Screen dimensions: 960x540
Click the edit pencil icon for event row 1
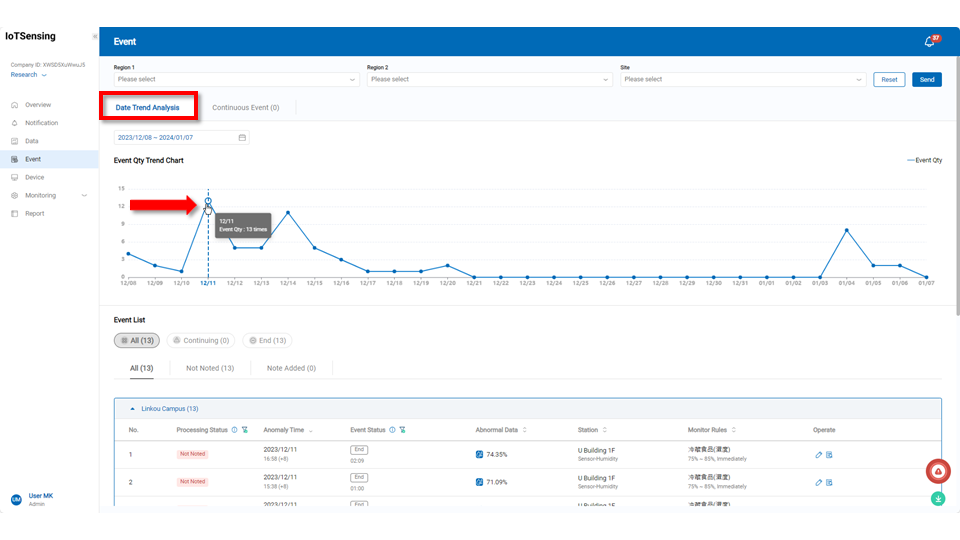coord(818,454)
